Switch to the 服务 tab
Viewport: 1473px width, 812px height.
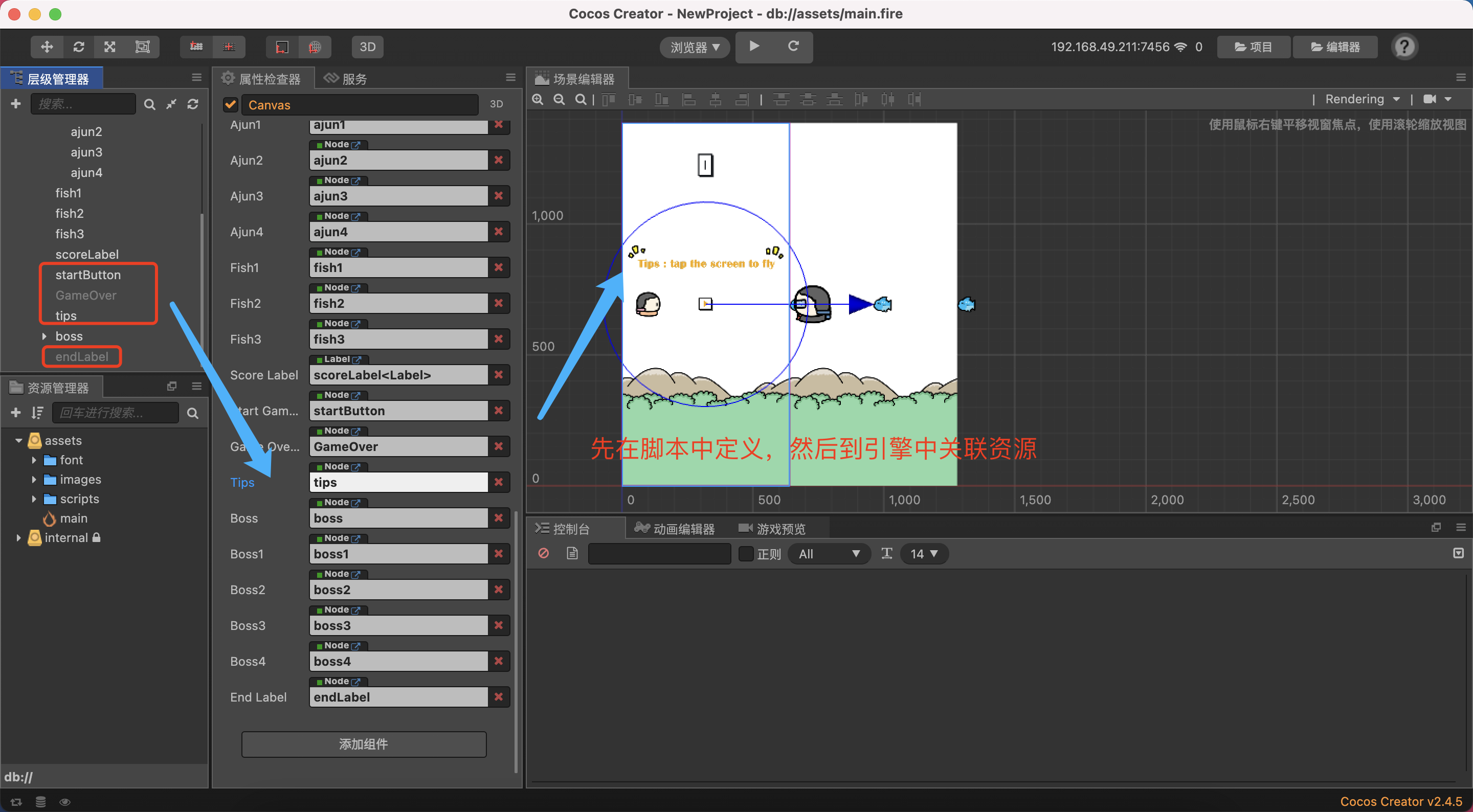[345, 79]
